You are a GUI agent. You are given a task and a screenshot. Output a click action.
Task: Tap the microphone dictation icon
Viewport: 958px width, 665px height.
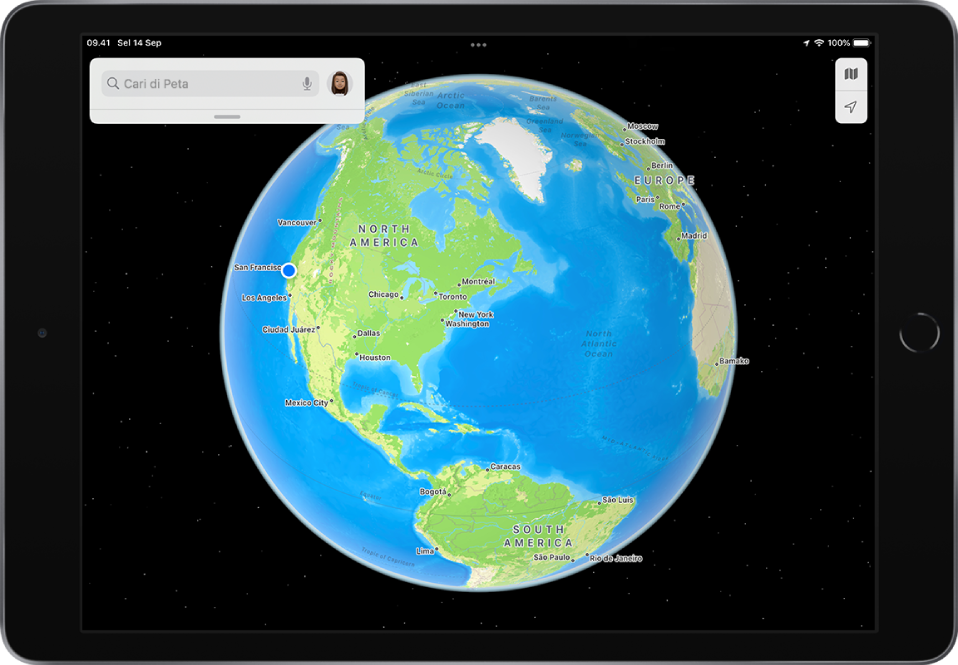[x=307, y=84]
